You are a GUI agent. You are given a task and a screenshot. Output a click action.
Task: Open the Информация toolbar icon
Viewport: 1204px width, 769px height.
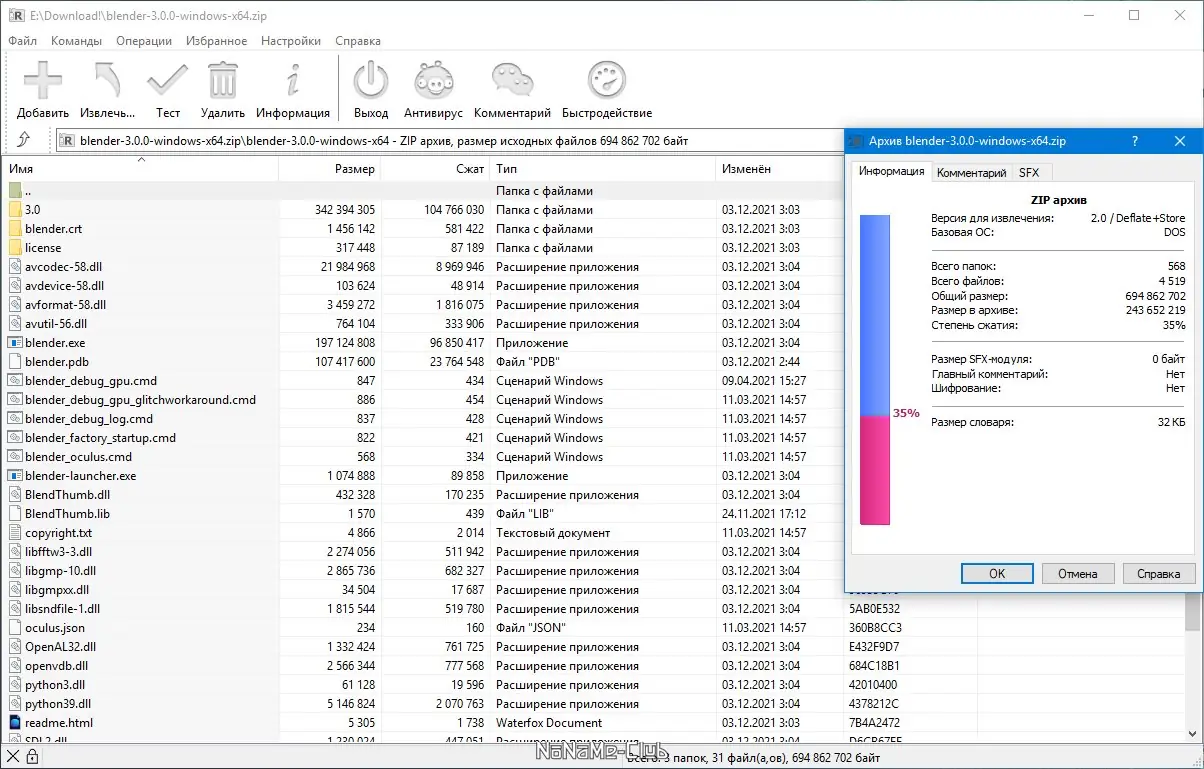(293, 79)
